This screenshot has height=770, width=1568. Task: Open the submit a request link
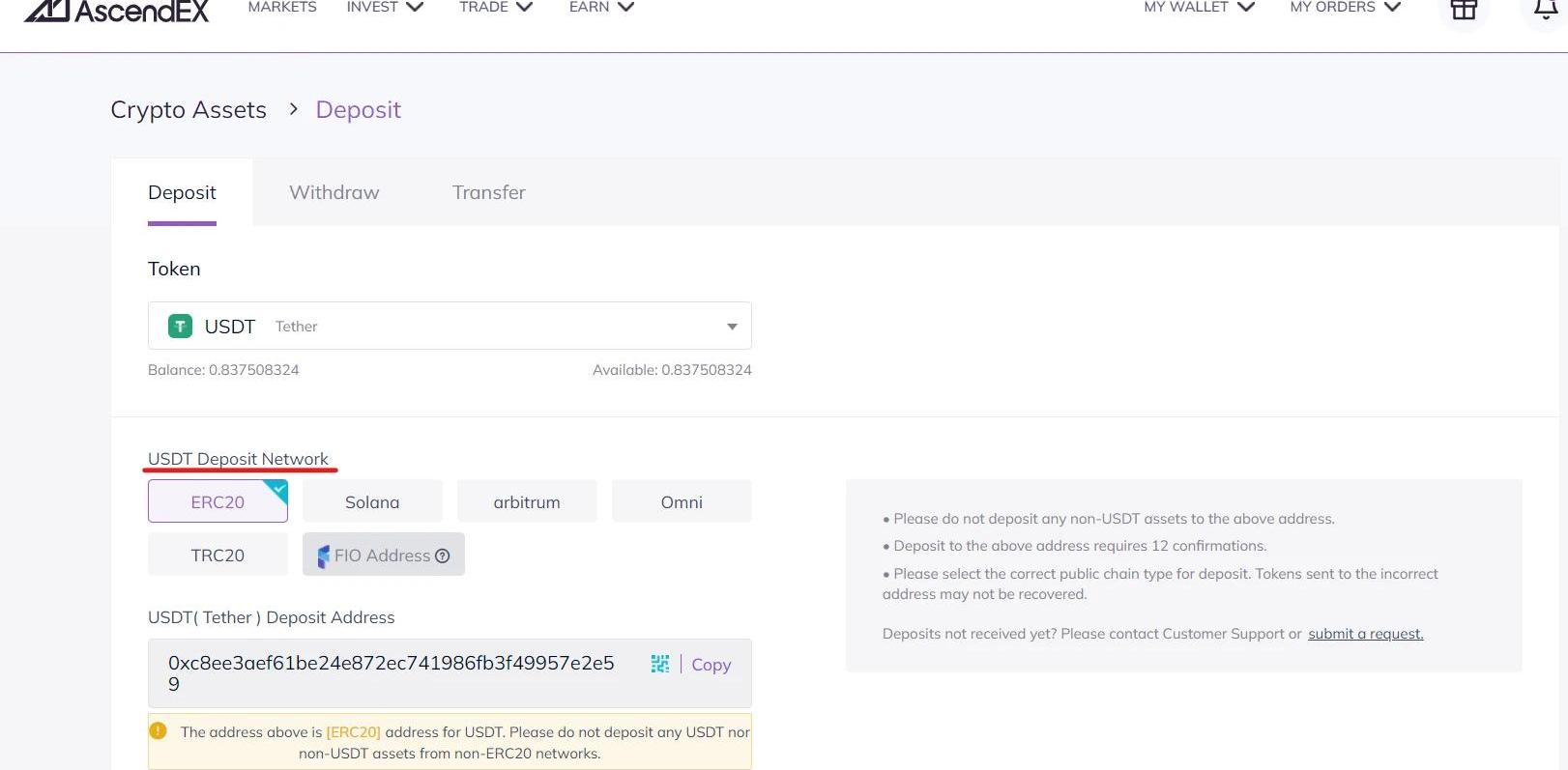point(1365,634)
